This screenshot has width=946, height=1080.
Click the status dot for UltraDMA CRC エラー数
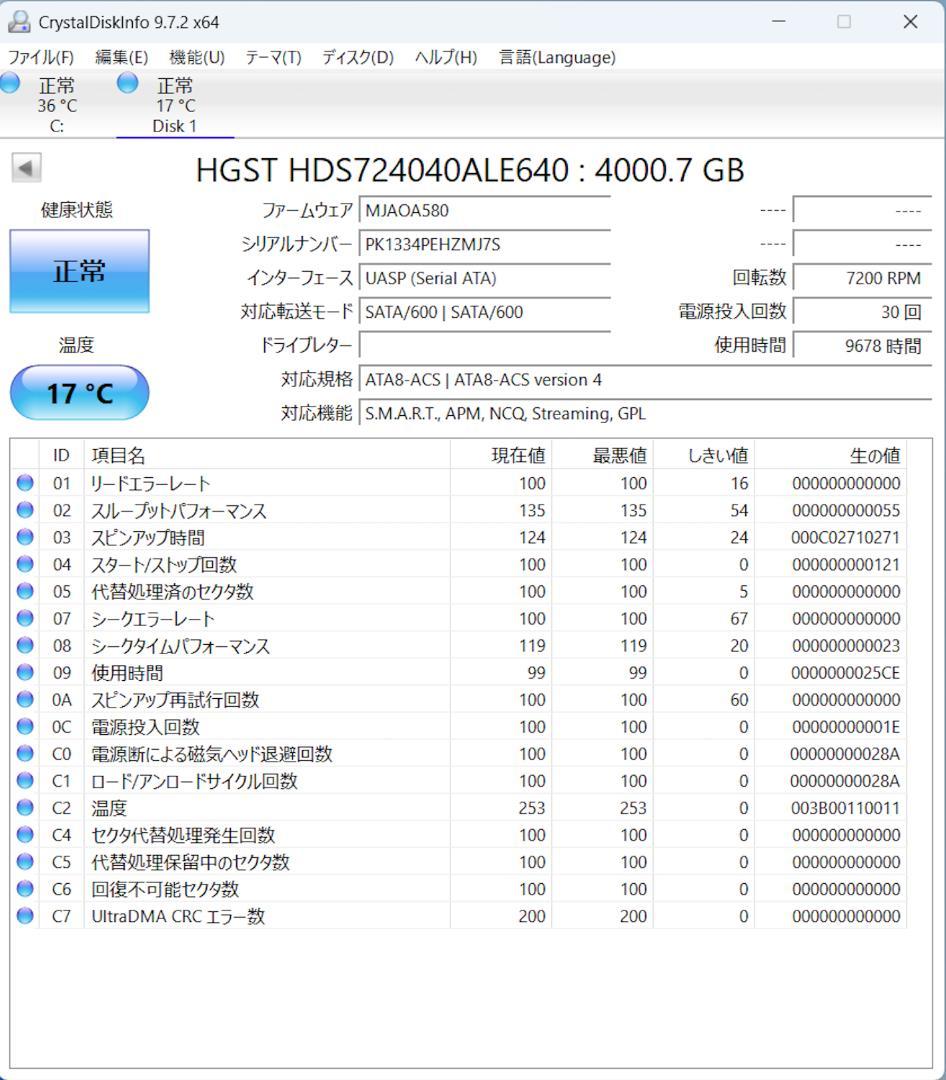pos(24,916)
